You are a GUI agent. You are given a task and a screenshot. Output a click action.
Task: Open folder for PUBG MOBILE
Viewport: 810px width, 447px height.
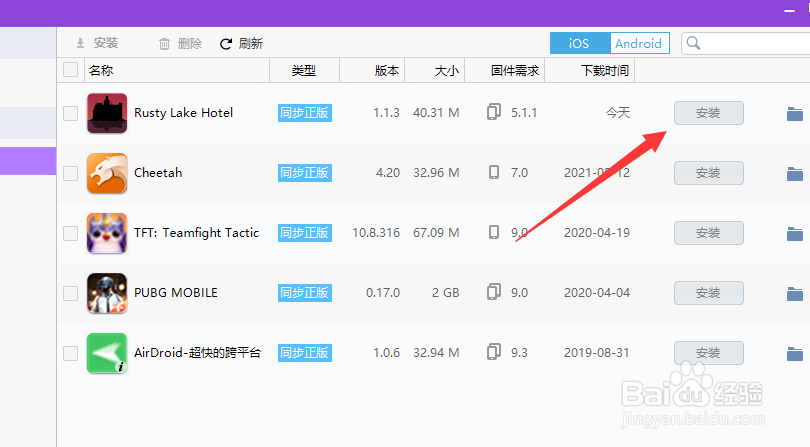pos(795,293)
